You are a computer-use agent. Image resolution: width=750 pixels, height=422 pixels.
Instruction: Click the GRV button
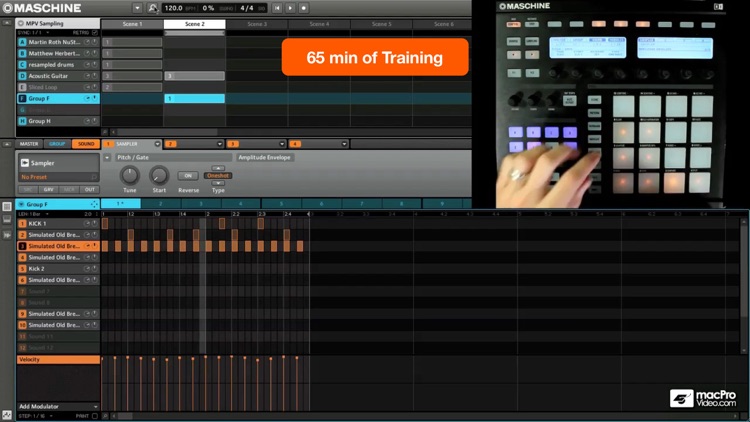48,189
